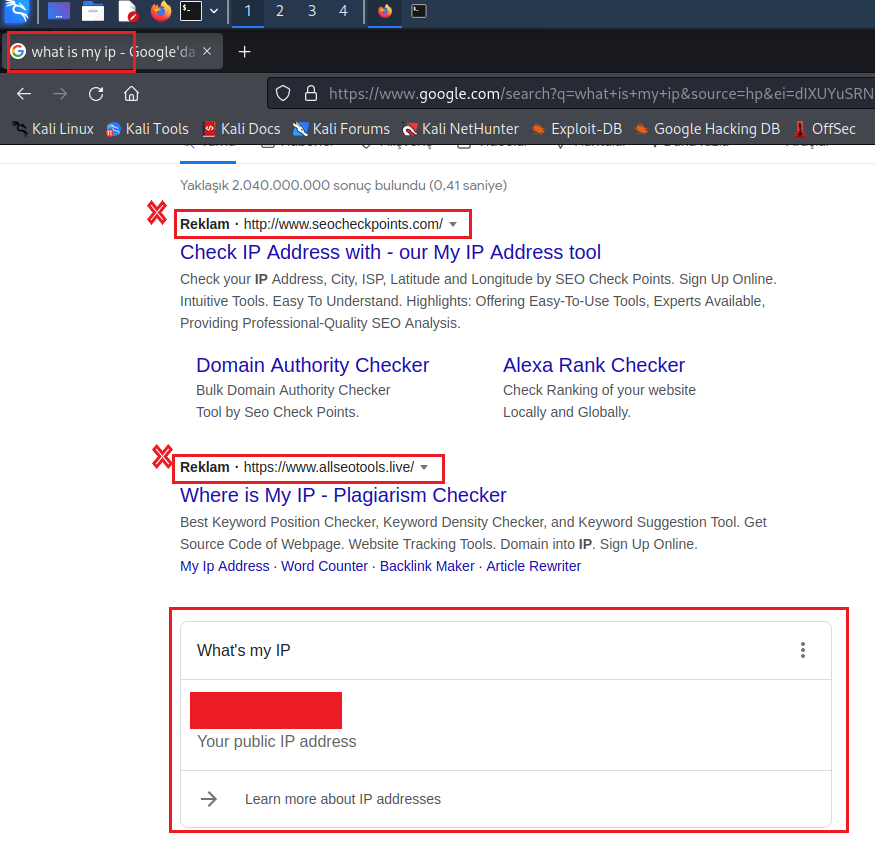
Task: Open the tracking protection shield icon
Action: point(283,94)
